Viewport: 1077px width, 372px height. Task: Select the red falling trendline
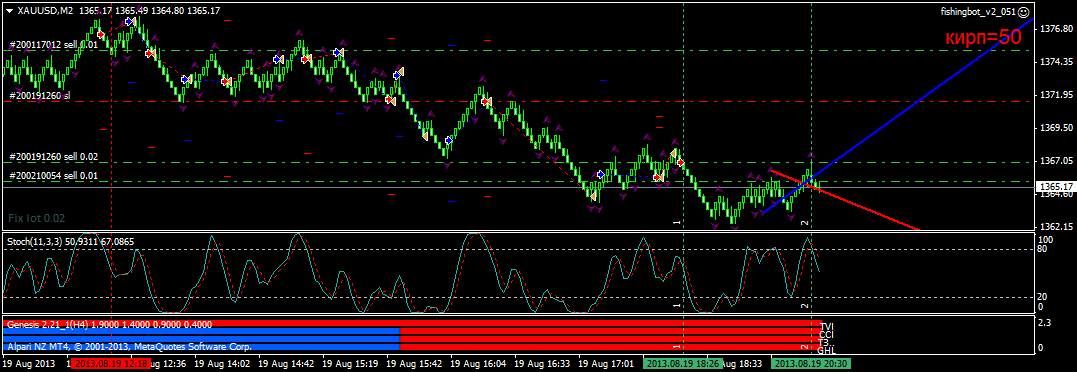[845, 200]
